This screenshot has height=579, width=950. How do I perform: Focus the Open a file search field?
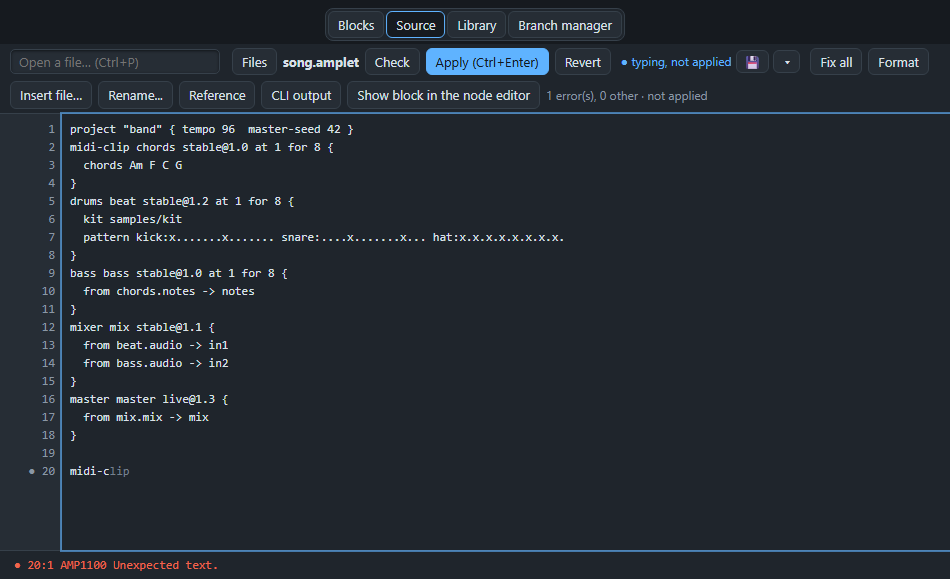[x=115, y=62]
